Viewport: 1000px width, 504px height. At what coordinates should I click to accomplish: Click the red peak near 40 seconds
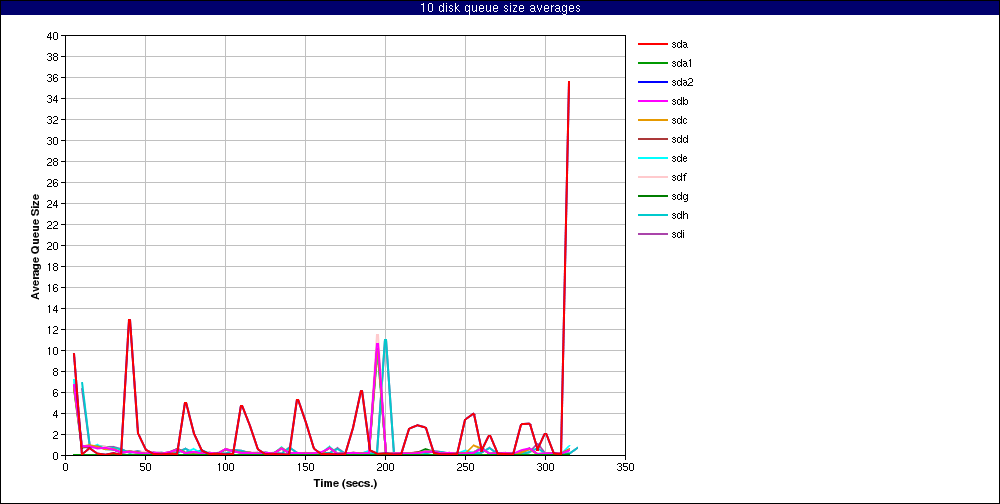point(129,320)
